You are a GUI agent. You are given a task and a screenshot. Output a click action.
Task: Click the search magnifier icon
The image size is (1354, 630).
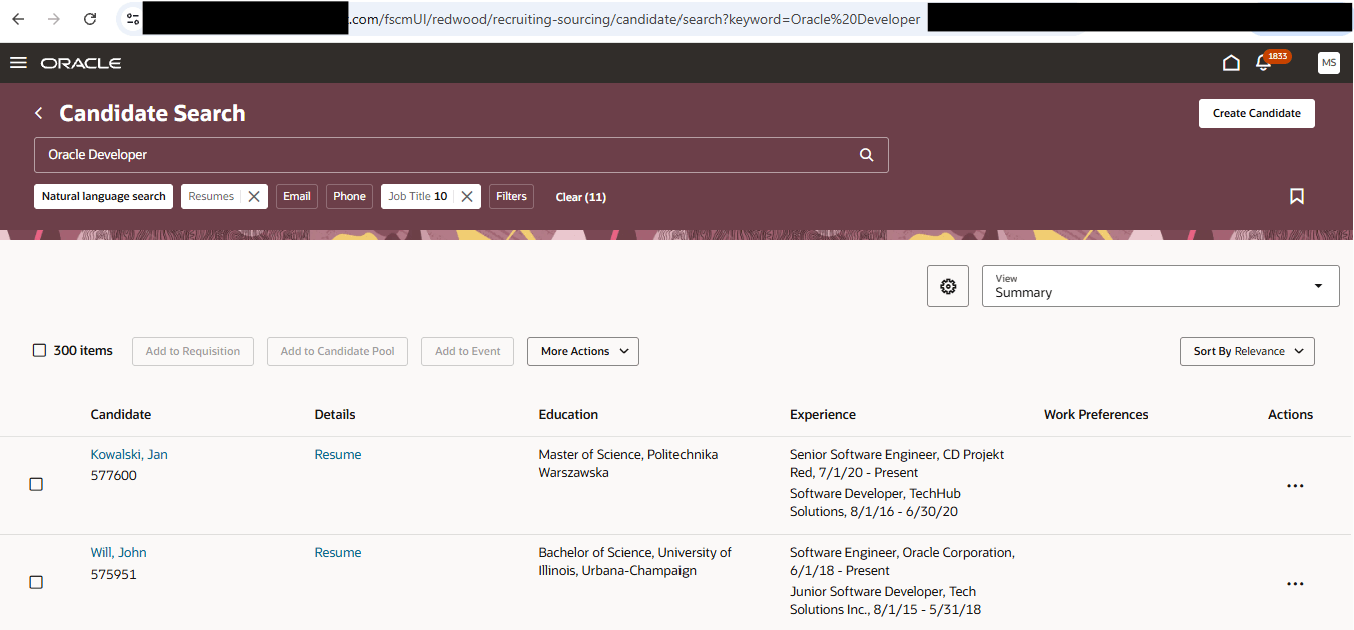[x=867, y=155]
